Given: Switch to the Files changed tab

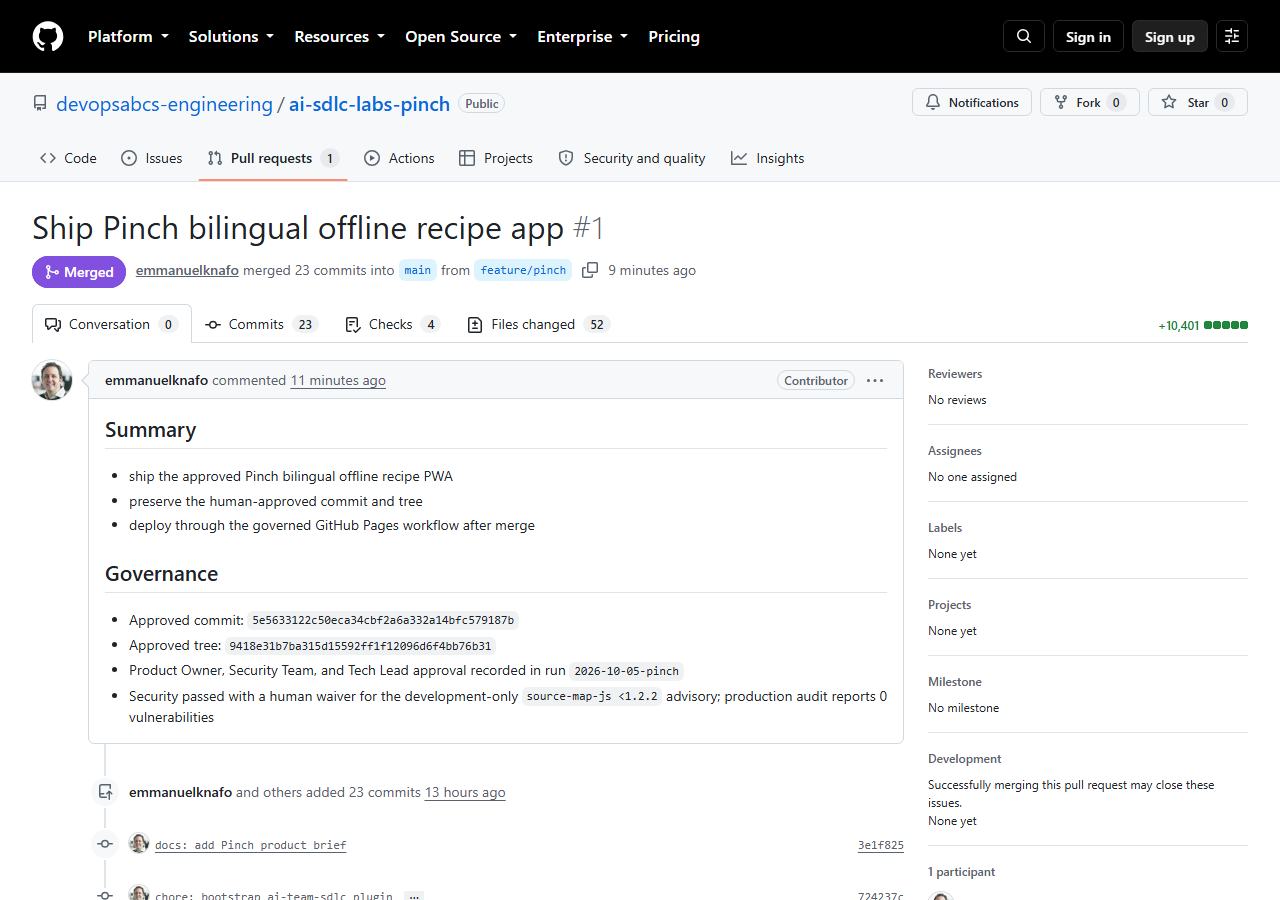Looking at the screenshot, I should click(x=538, y=324).
